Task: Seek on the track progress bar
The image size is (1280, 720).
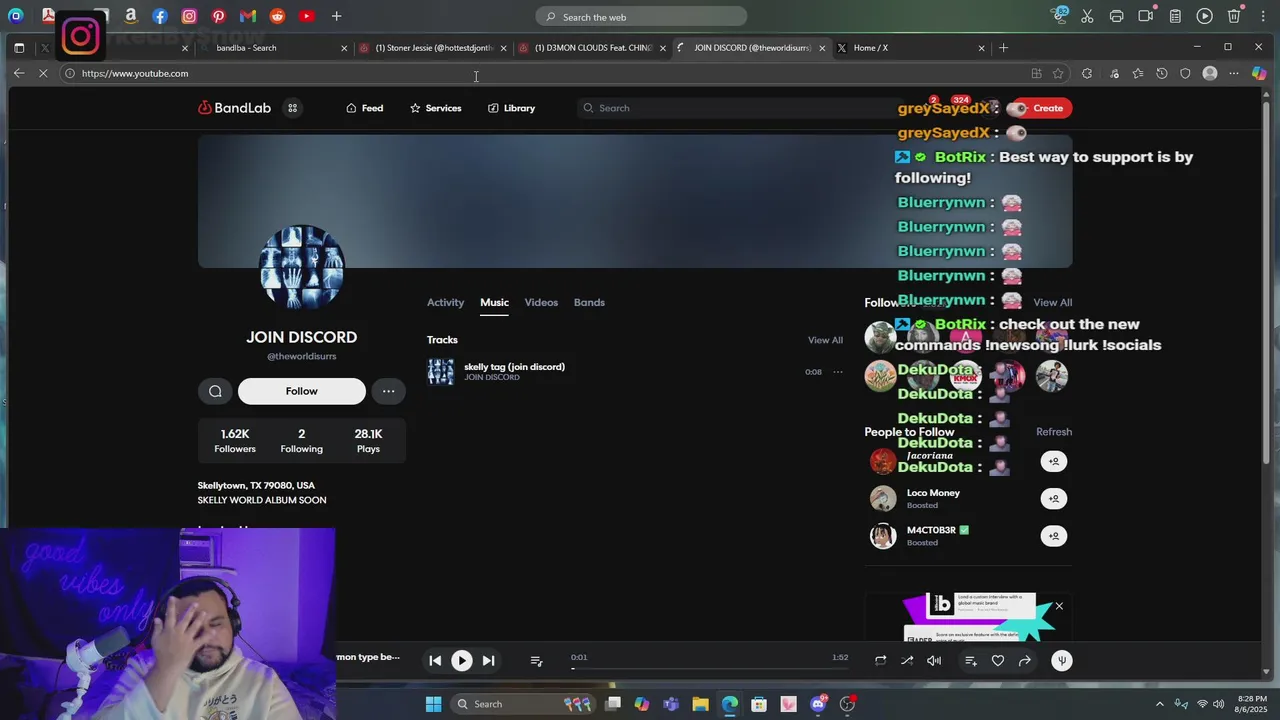Action: pyautogui.click(x=709, y=667)
